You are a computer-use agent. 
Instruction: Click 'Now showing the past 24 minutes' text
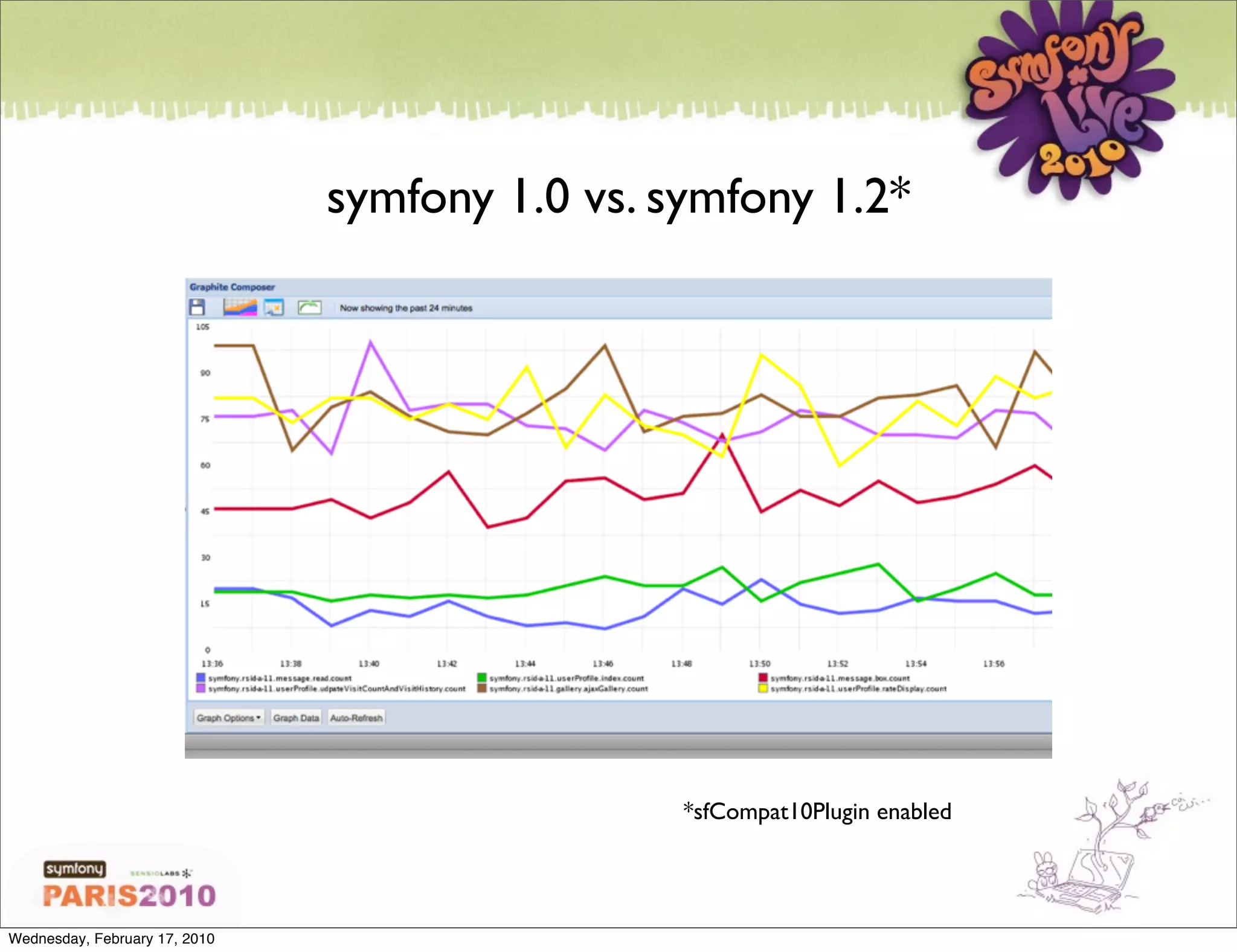pyautogui.click(x=406, y=308)
